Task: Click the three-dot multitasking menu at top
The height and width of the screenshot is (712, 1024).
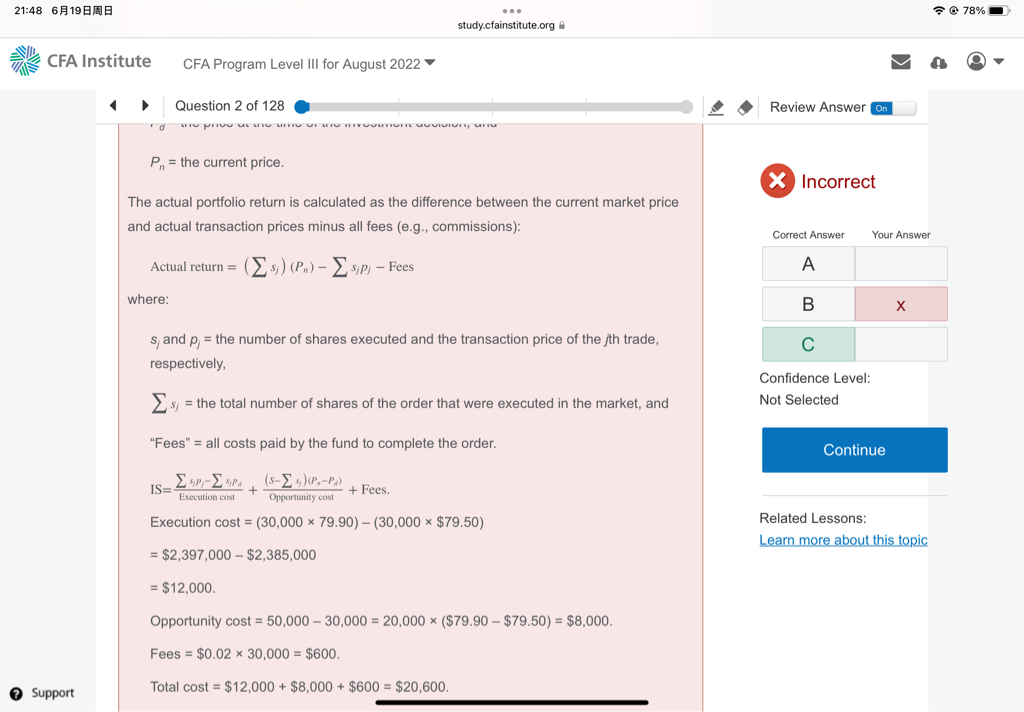Action: pos(512,11)
